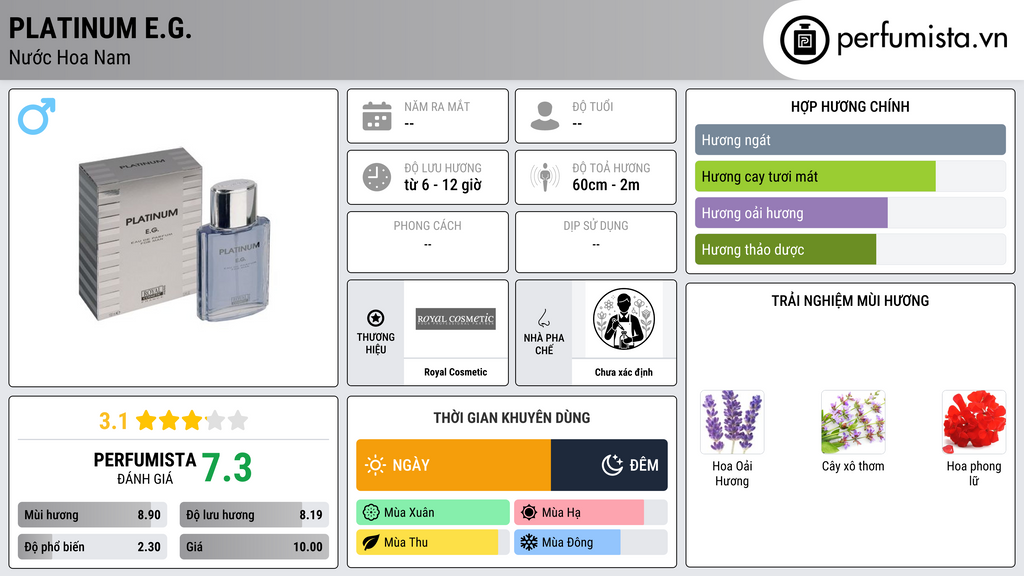Click the Giá 10.00 score bar
This screenshot has height=576, width=1024.
[254, 547]
